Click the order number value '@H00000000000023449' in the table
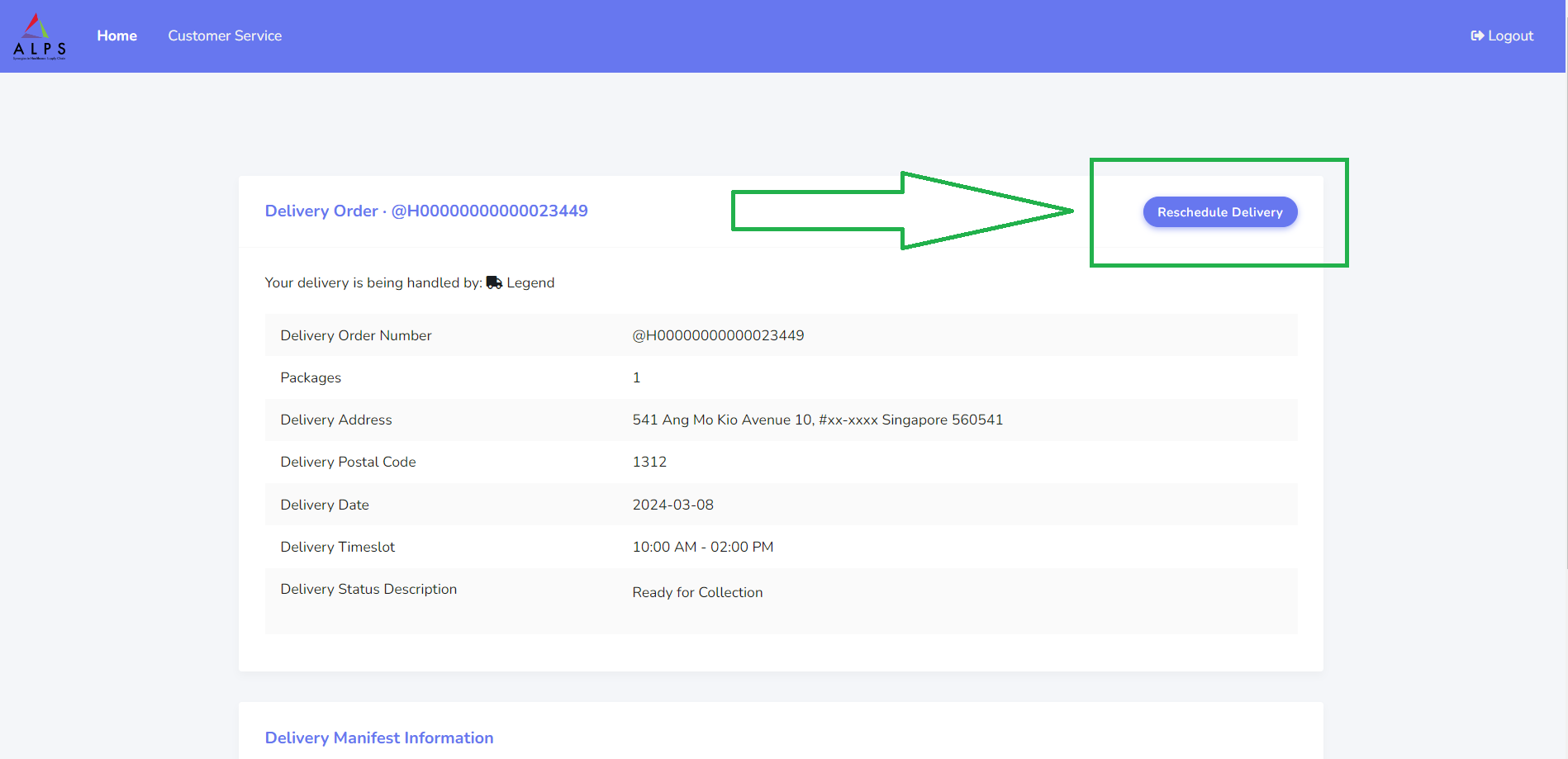Image resolution: width=1568 pixels, height=759 pixels. tap(718, 335)
